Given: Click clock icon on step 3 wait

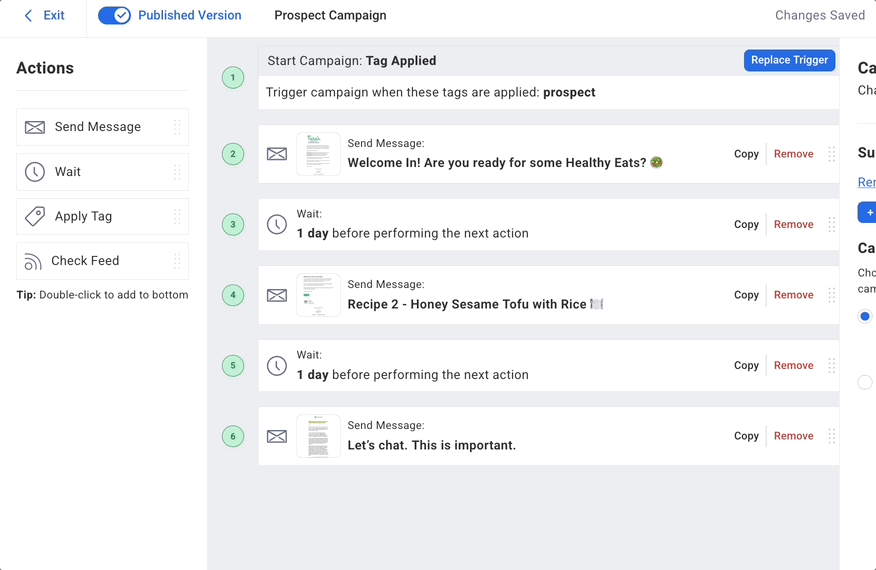Looking at the screenshot, I should coord(277,225).
